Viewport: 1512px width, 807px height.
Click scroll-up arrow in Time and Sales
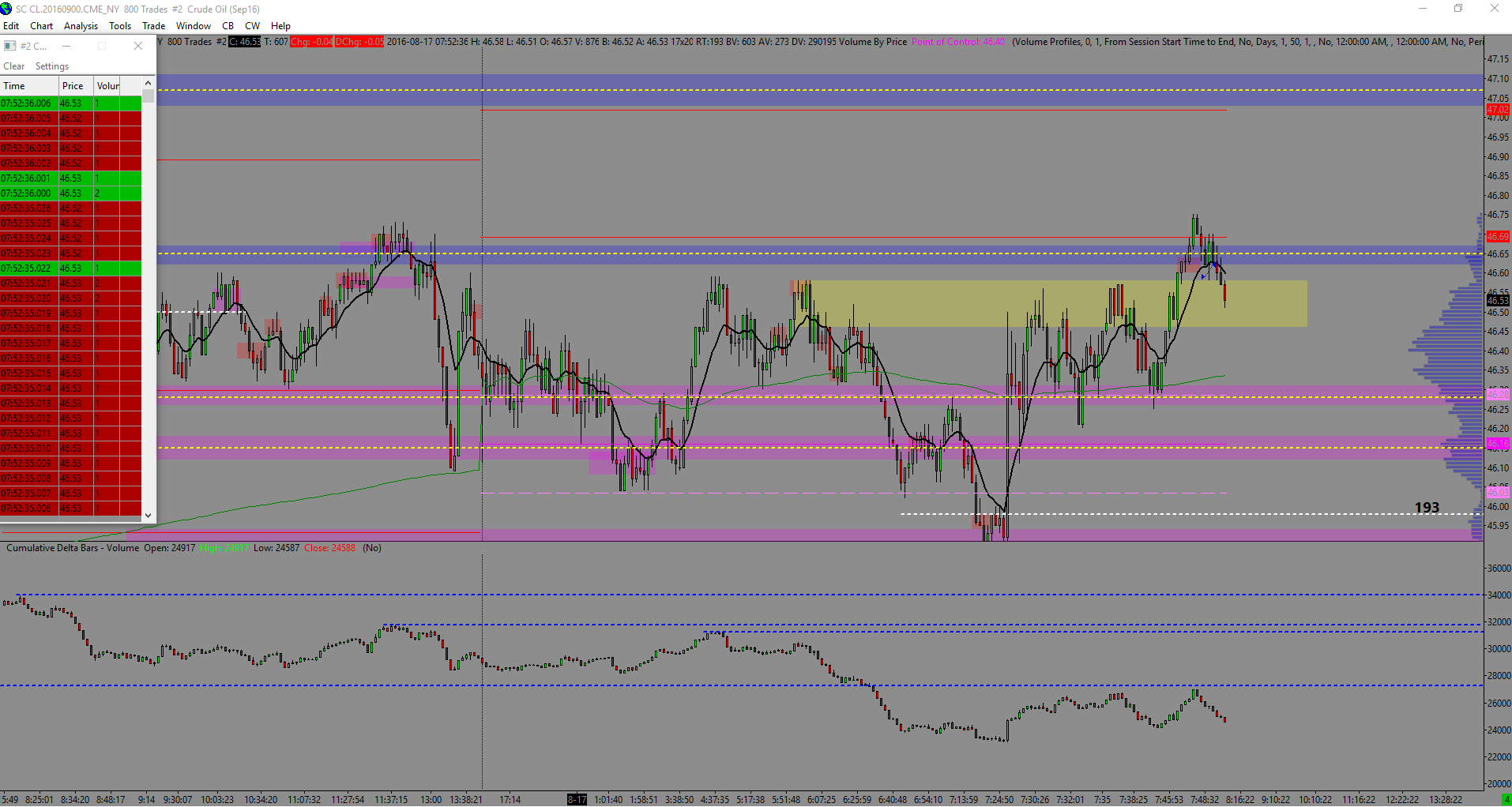148,83
